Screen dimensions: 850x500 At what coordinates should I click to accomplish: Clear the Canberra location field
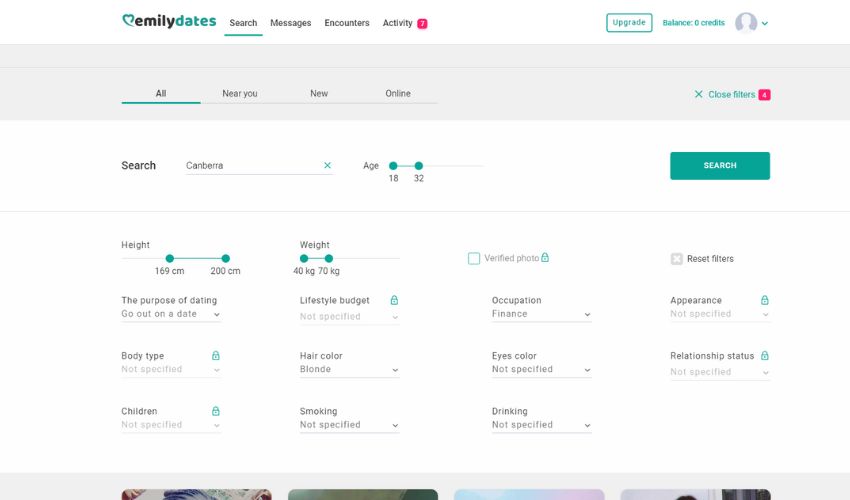point(327,165)
